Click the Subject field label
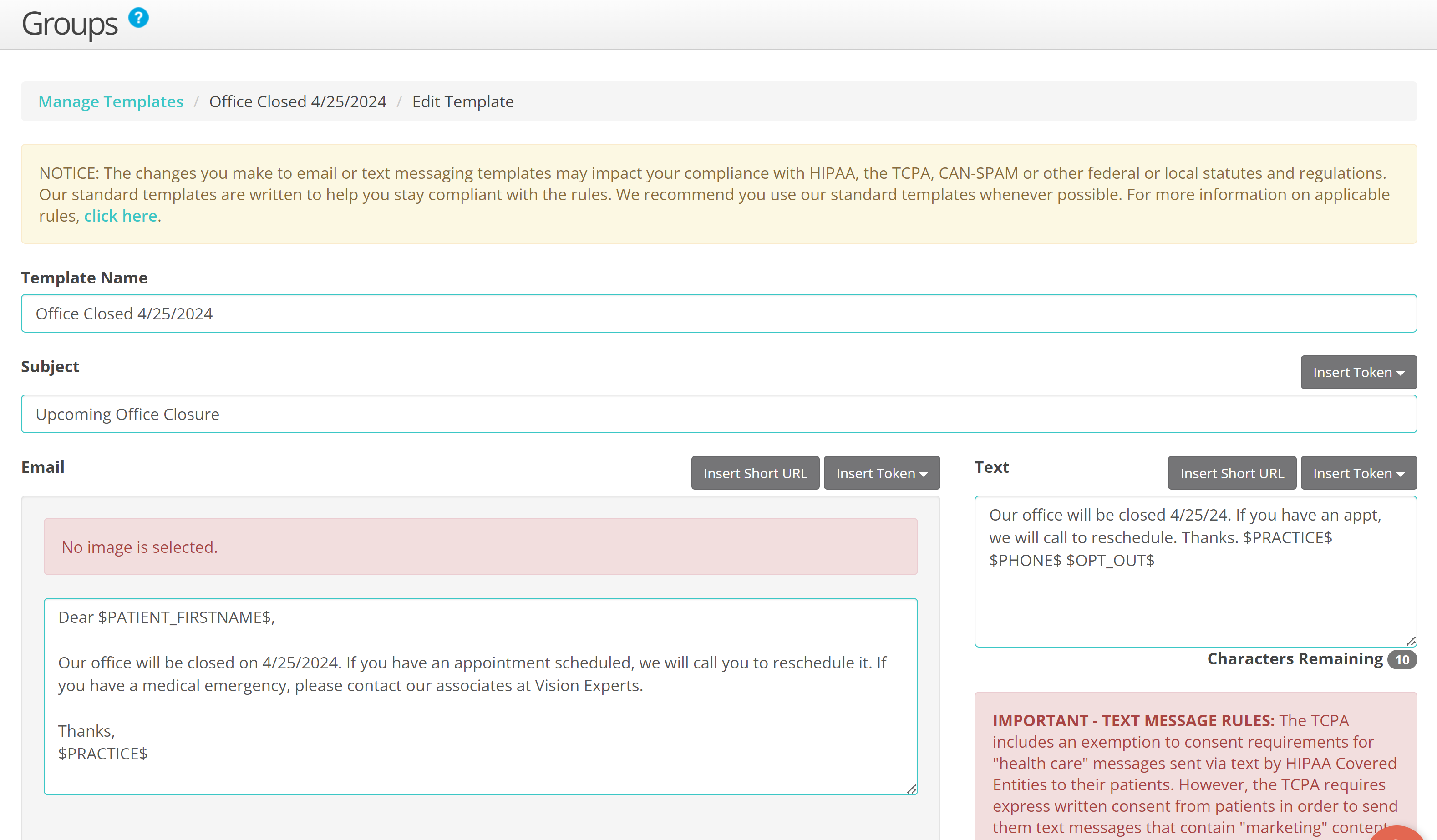Viewport: 1437px width, 840px height. point(50,366)
